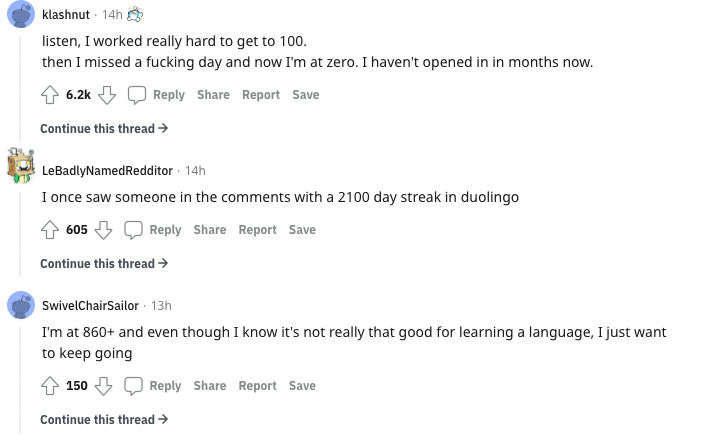Click LeBadlyNamedRedditor's avatar image
The width and height of the screenshot is (705, 446).
21,167
